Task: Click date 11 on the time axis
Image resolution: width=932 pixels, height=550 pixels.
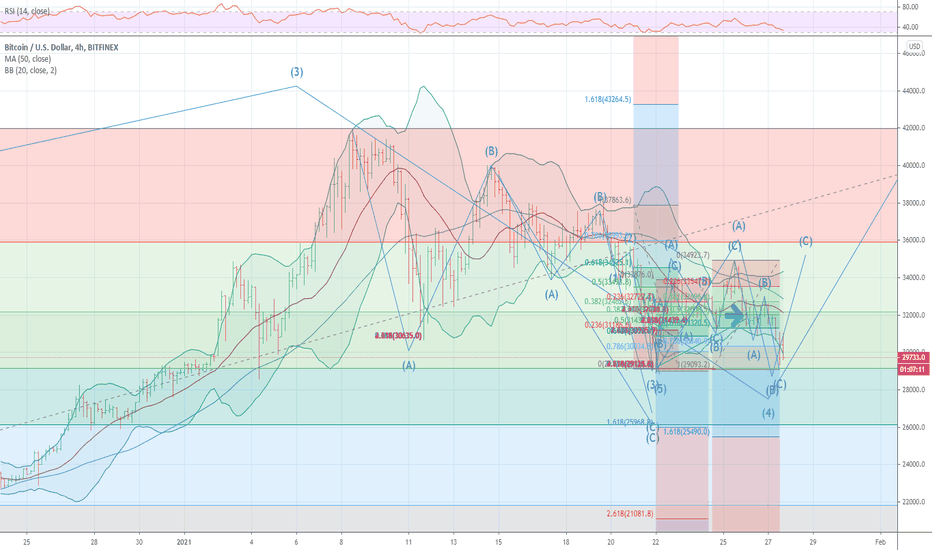Action: pos(408,542)
